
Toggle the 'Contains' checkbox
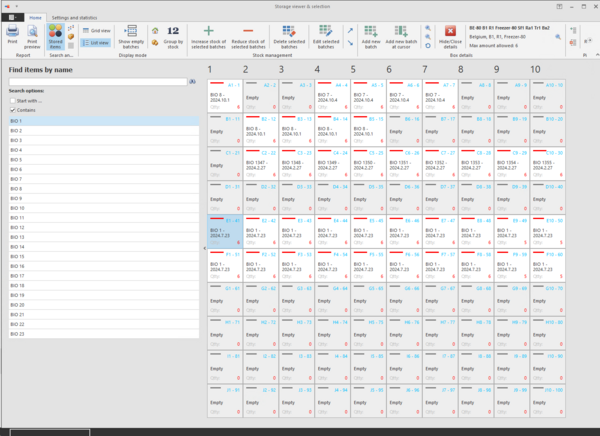12,110
